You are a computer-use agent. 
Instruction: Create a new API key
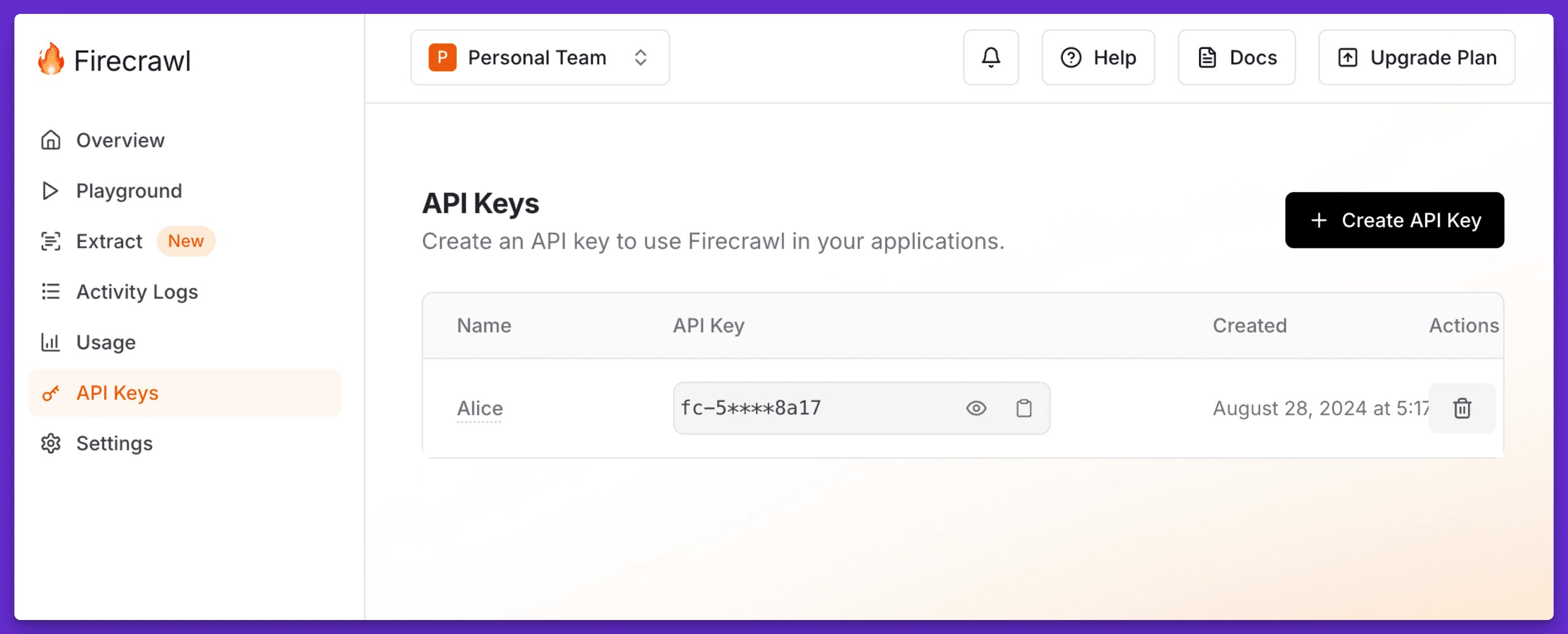click(1394, 220)
